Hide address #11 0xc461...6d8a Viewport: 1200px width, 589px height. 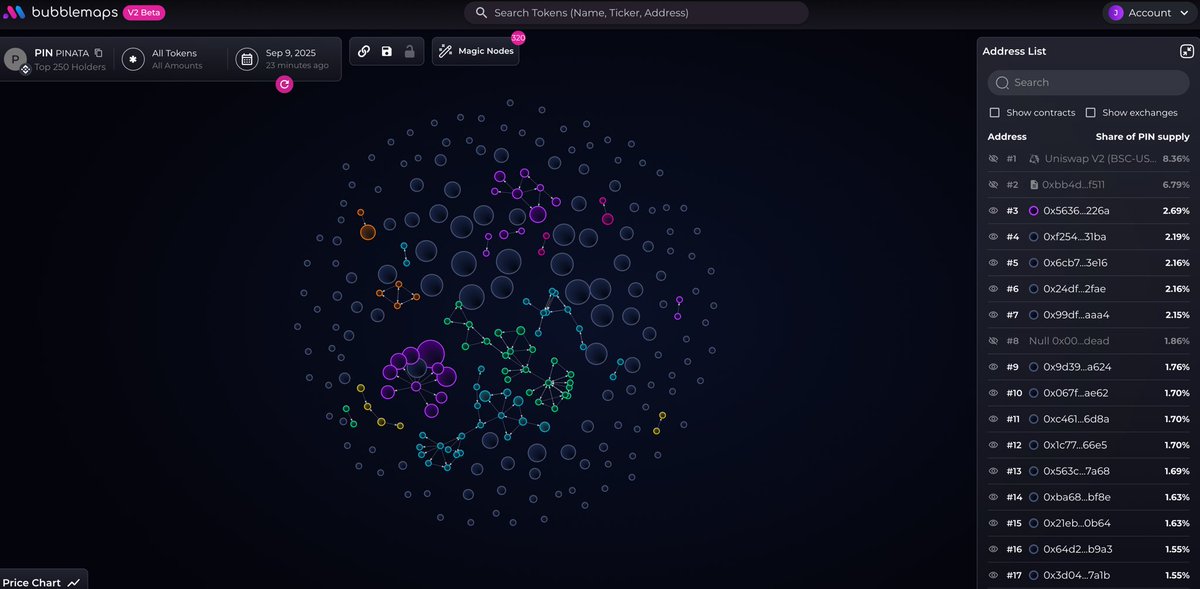pyautogui.click(x=994, y=419)
